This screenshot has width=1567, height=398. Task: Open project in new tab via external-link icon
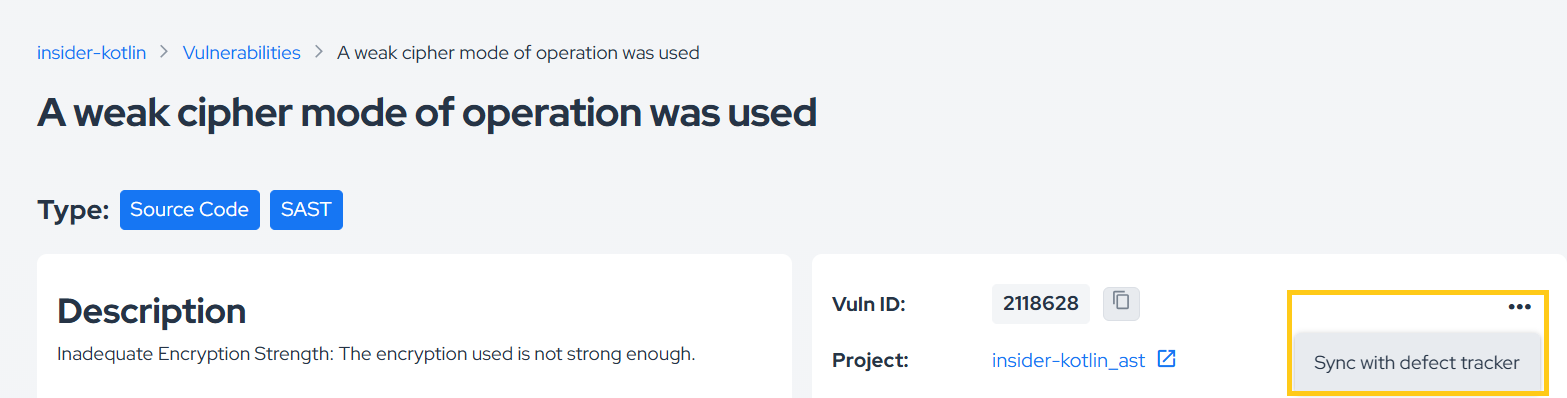pyautogui.click(x=1166, y=359)
